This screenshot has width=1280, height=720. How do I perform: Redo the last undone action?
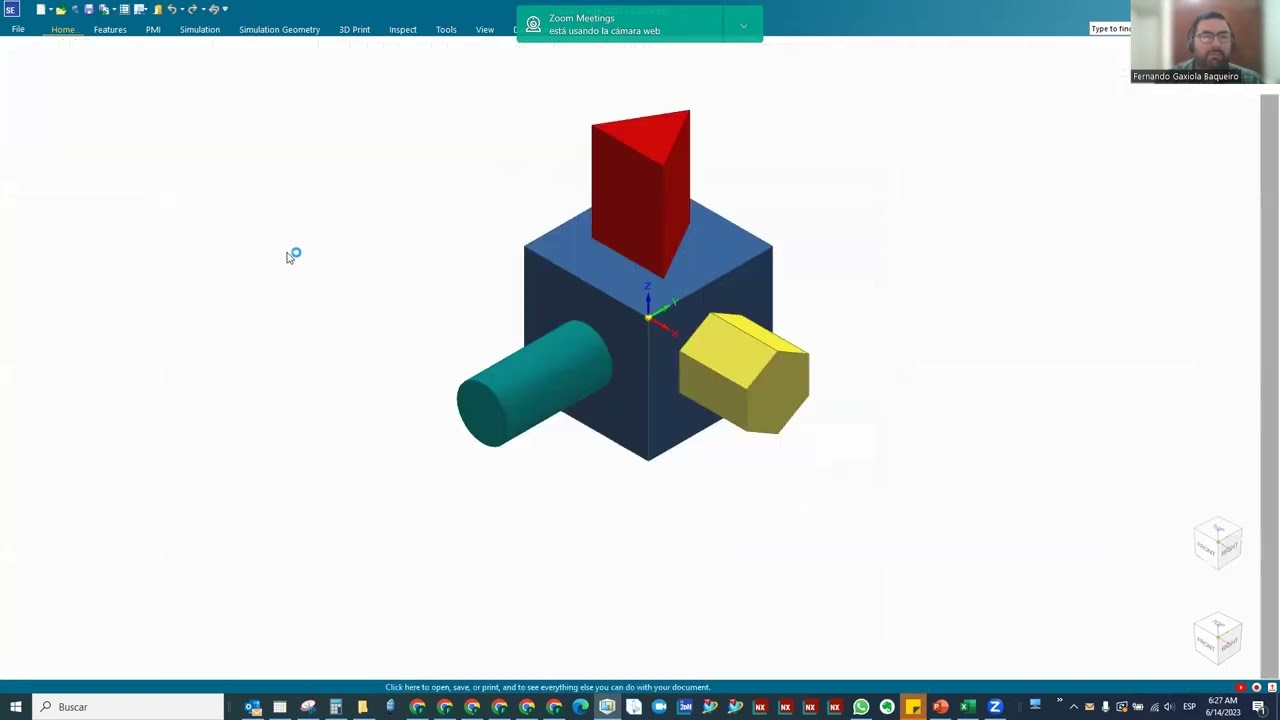[x=192, y=10]
